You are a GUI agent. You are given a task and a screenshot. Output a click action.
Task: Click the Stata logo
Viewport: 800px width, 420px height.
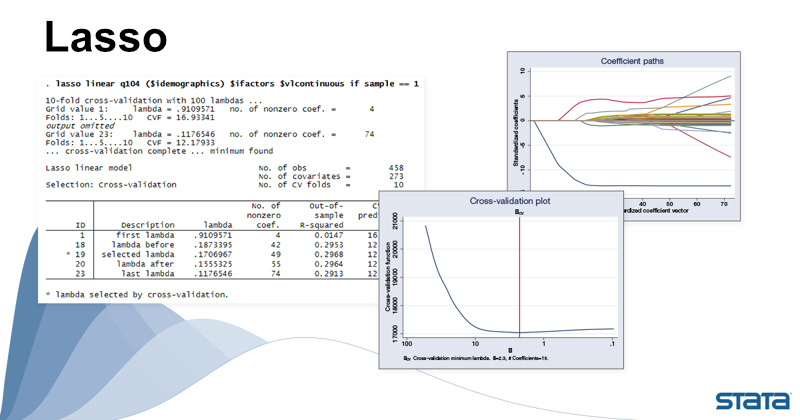coord(753,401)
